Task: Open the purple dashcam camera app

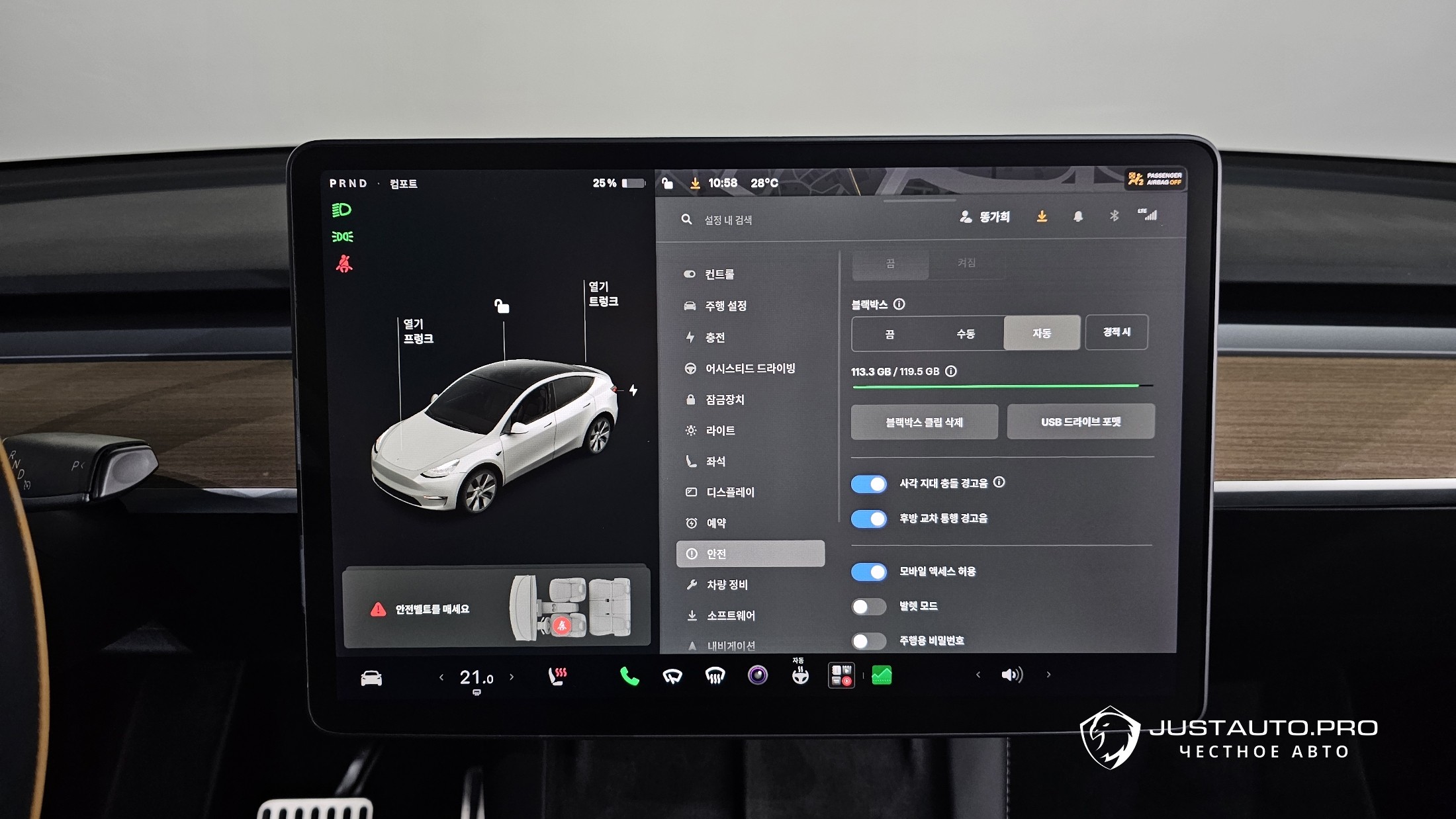Action: (758, 675)
